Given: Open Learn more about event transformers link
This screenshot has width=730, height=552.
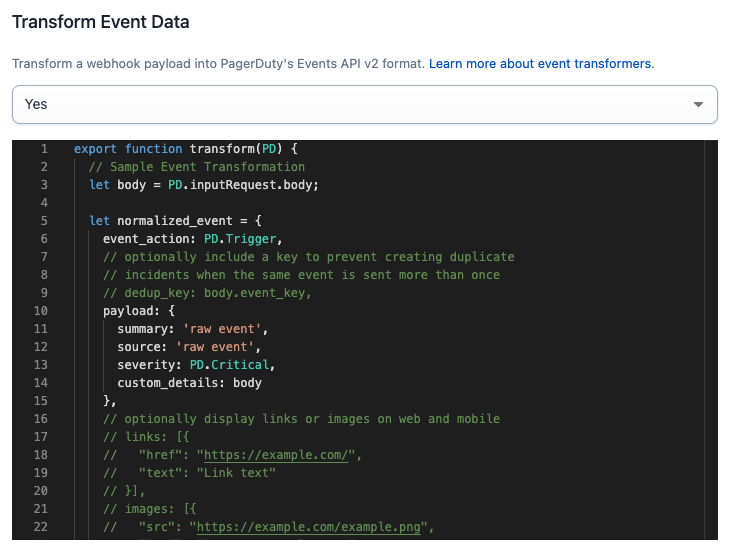Looking at the screenshot, I should [541, 64].
